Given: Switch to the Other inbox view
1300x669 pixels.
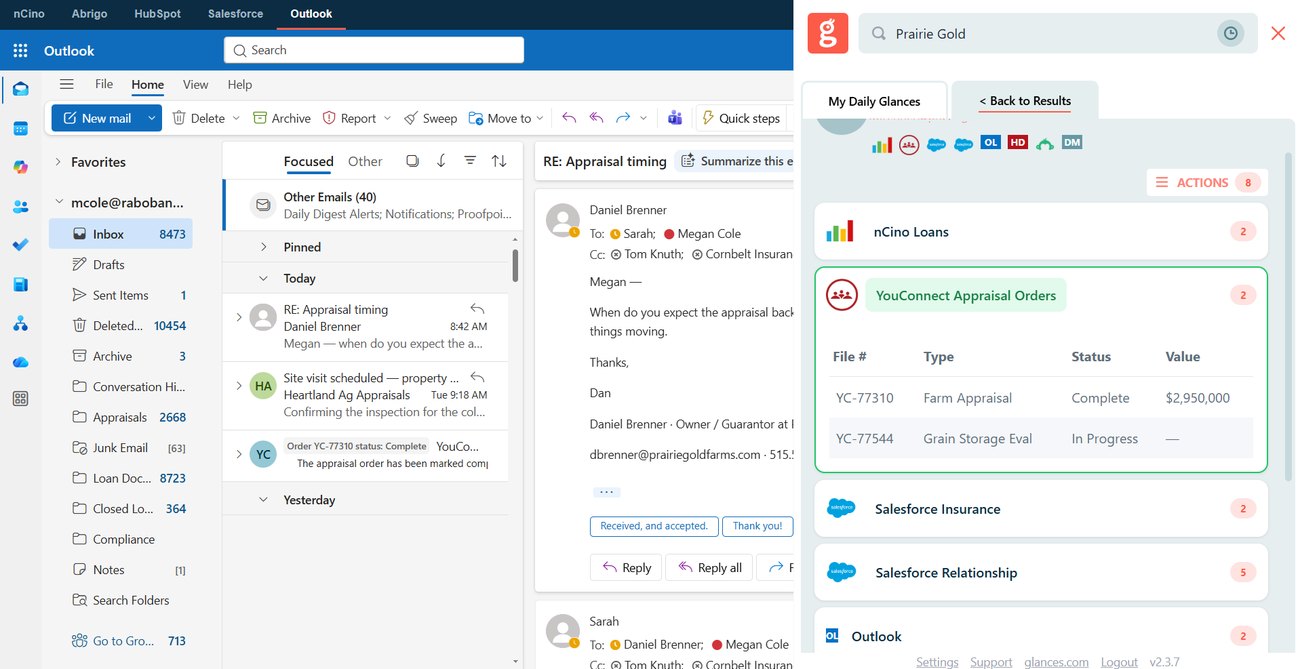Looking at the screenshot, I should (365, 161).
